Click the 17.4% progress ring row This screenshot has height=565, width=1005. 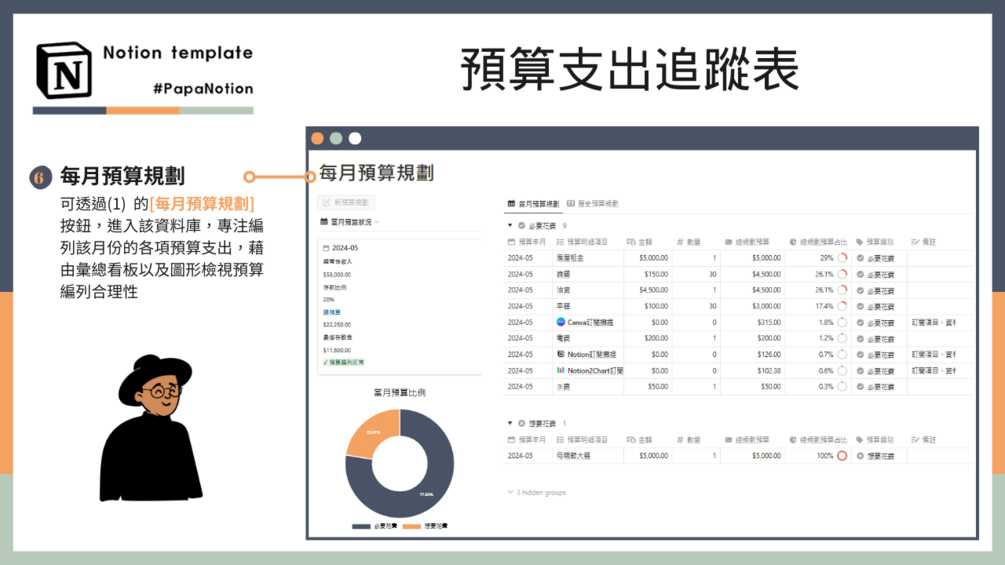pos(842,306)
